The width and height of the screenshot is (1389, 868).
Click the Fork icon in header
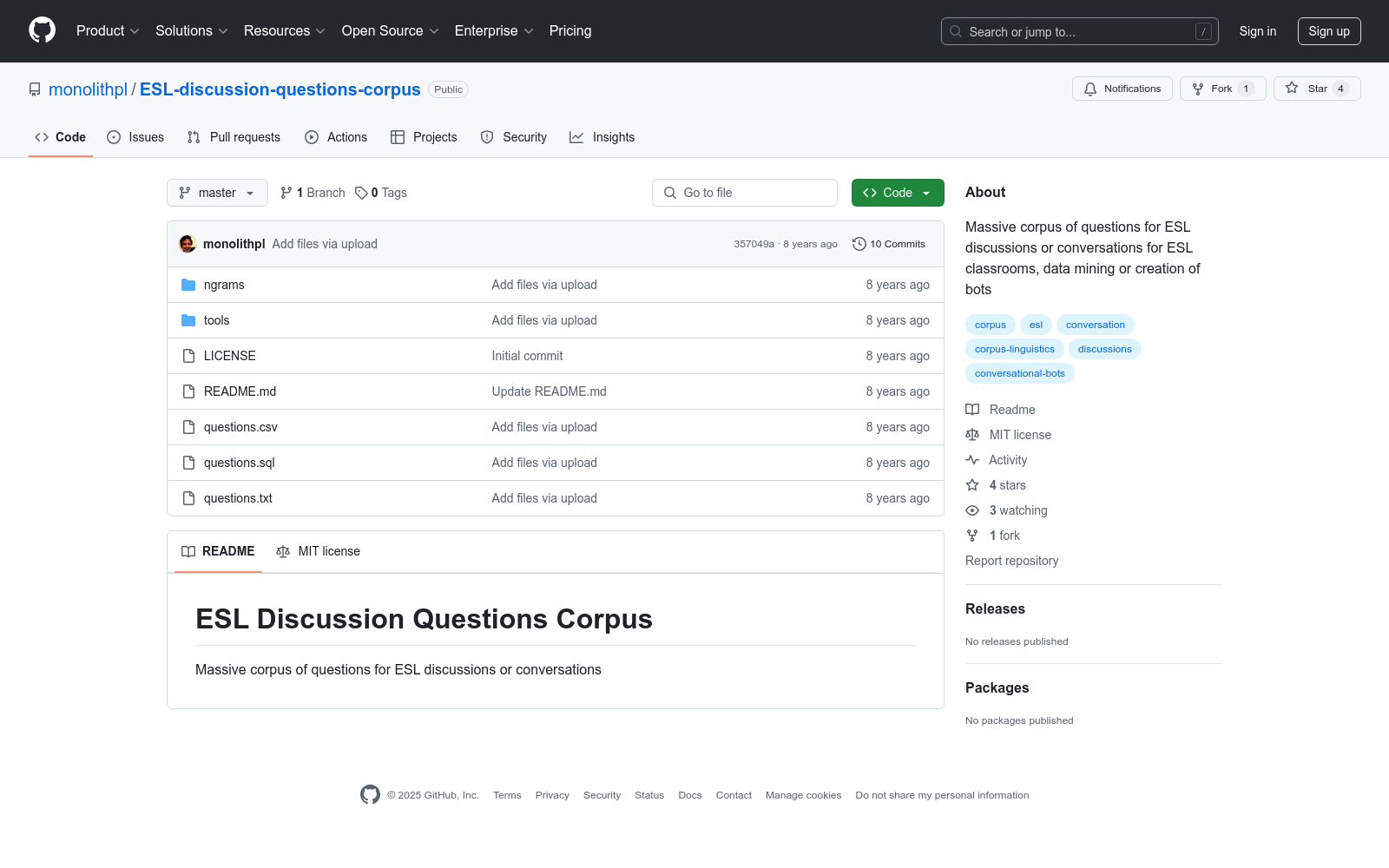(1198, 89)
